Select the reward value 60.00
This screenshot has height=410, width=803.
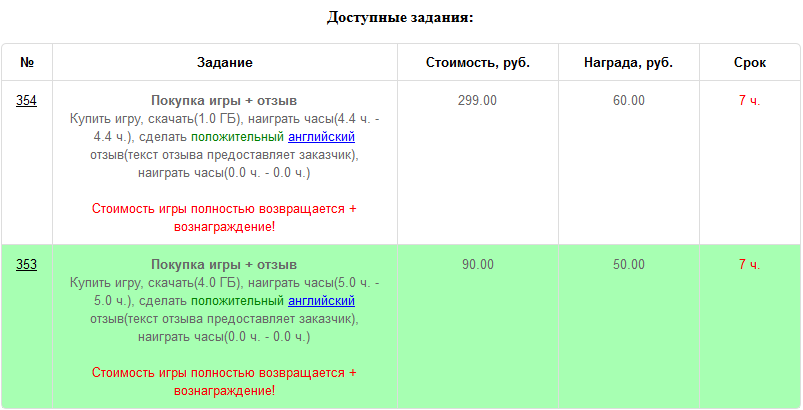tap(629, 100)
